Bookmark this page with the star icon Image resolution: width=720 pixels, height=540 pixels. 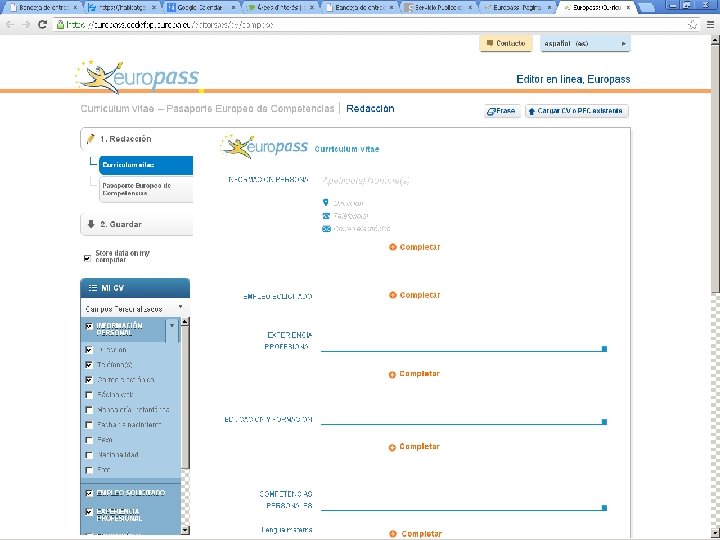point(692,25)
